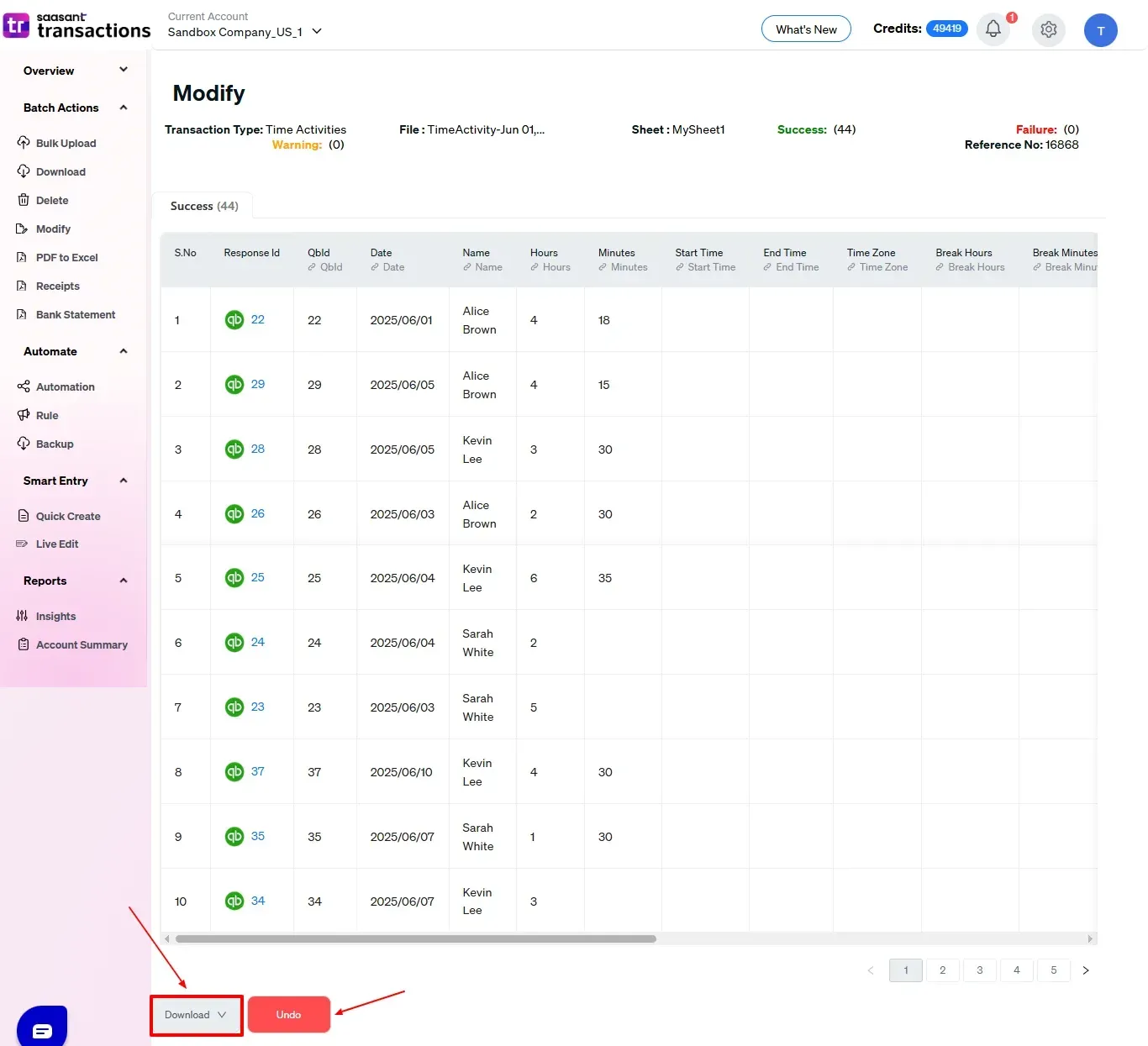Collapse the Batch Actions section
1148x1046 pixels.
tap(124, 107)
